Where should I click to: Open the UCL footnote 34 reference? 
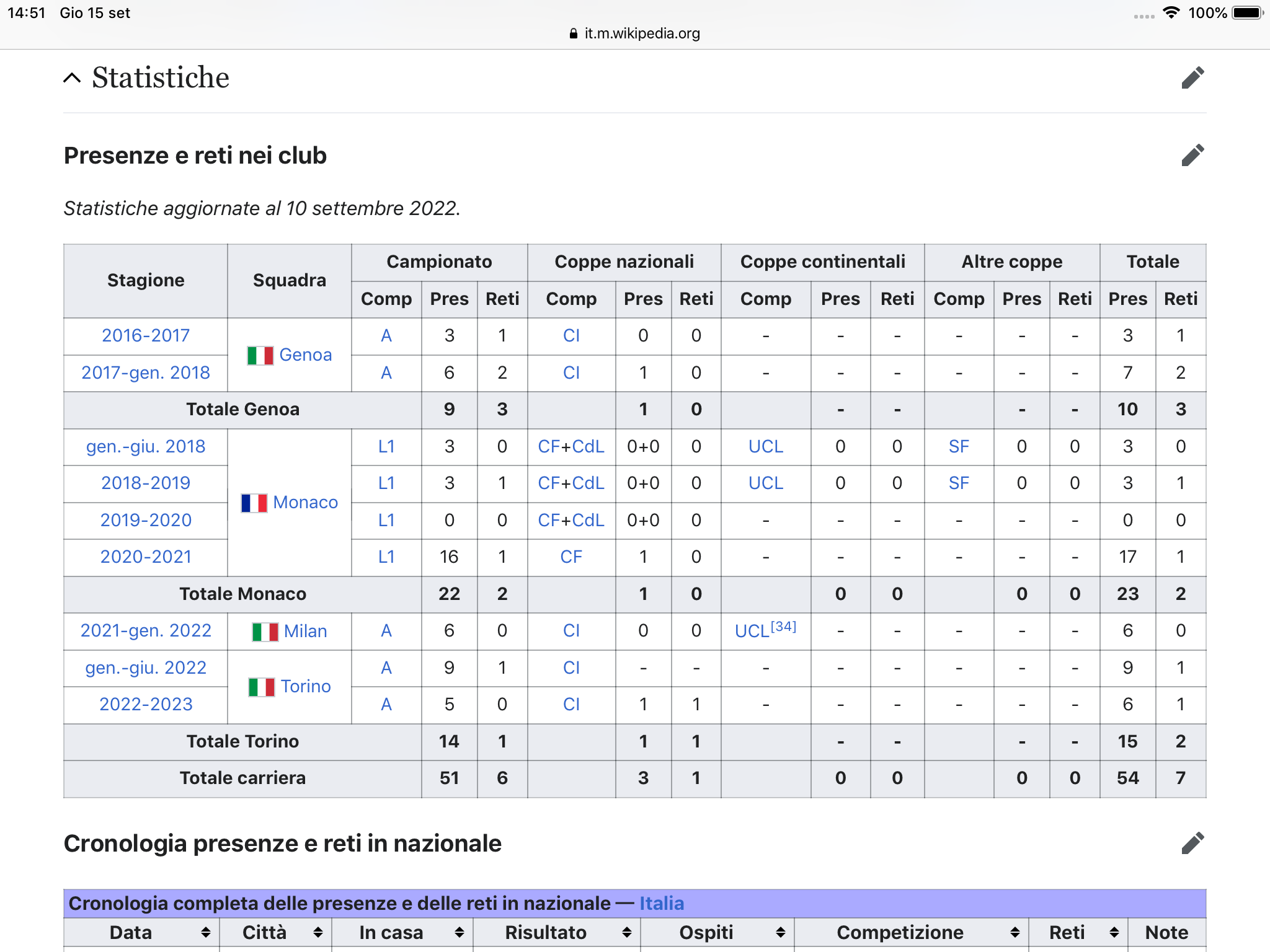[x=783, y=627]
